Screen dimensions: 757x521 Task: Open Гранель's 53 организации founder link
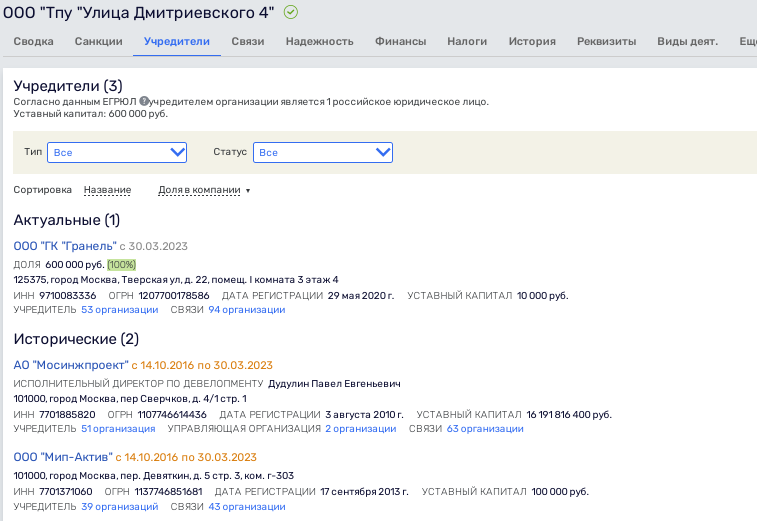pyautogui.click(x=120, y=310)
